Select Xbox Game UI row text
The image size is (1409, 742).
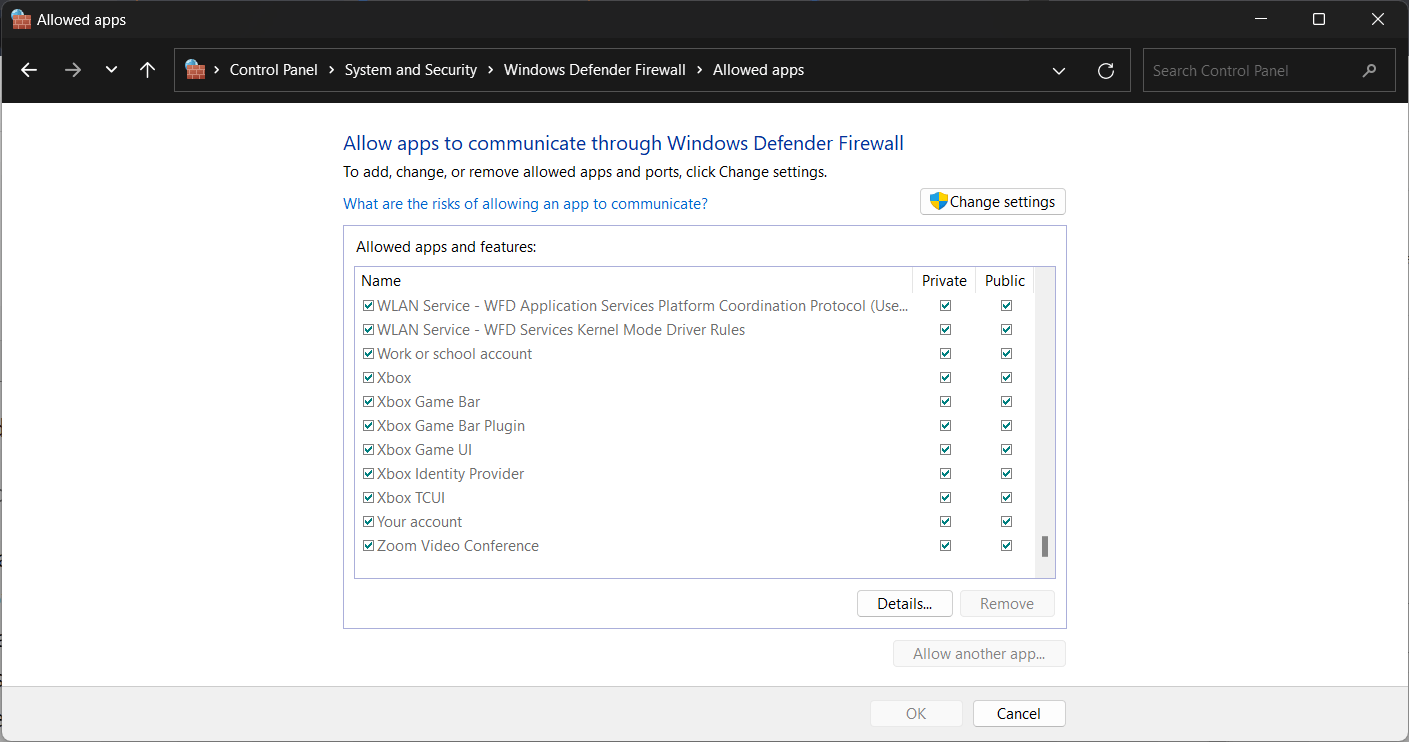(425, 450)
